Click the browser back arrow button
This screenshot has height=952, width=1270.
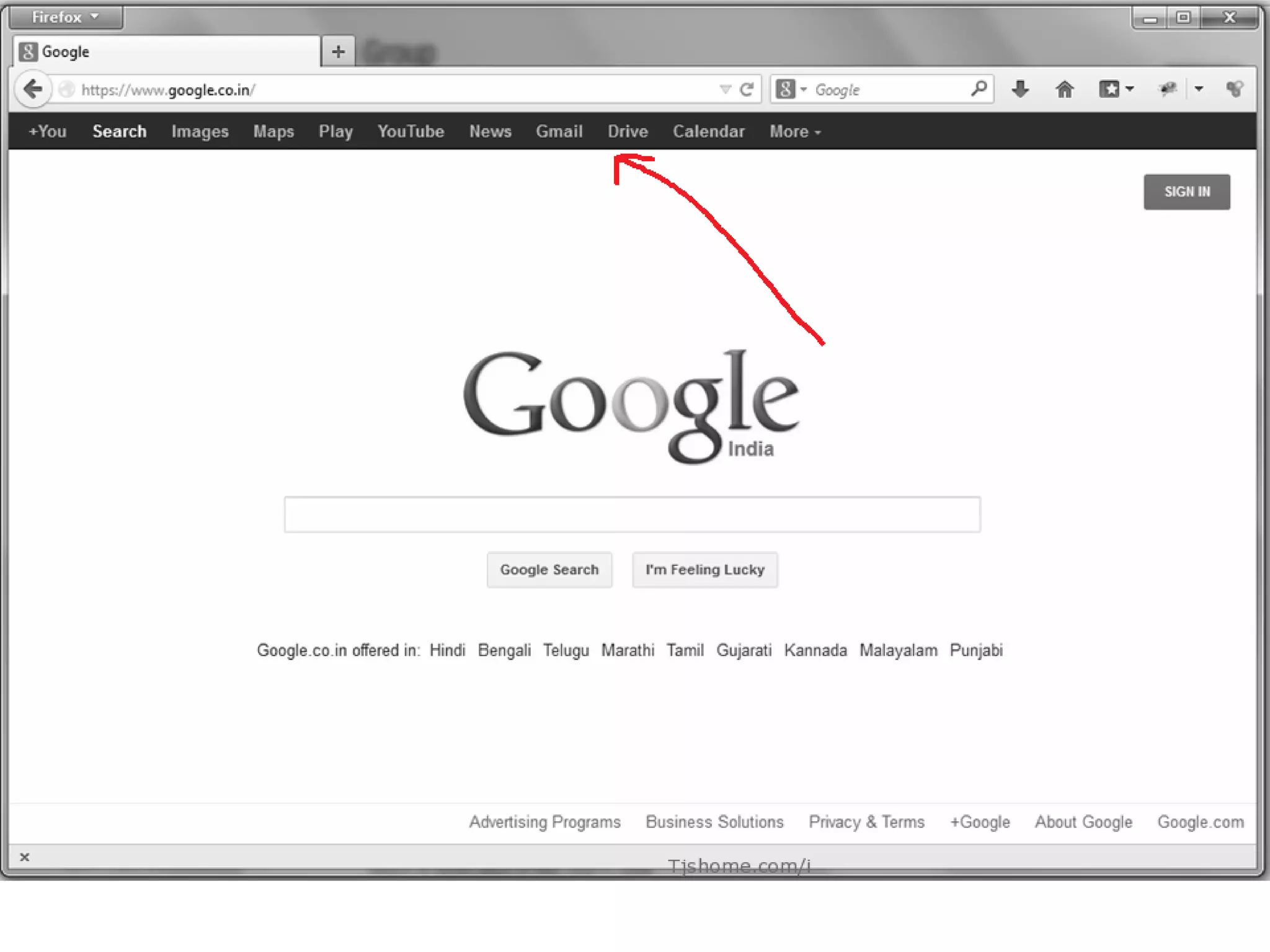33,89
